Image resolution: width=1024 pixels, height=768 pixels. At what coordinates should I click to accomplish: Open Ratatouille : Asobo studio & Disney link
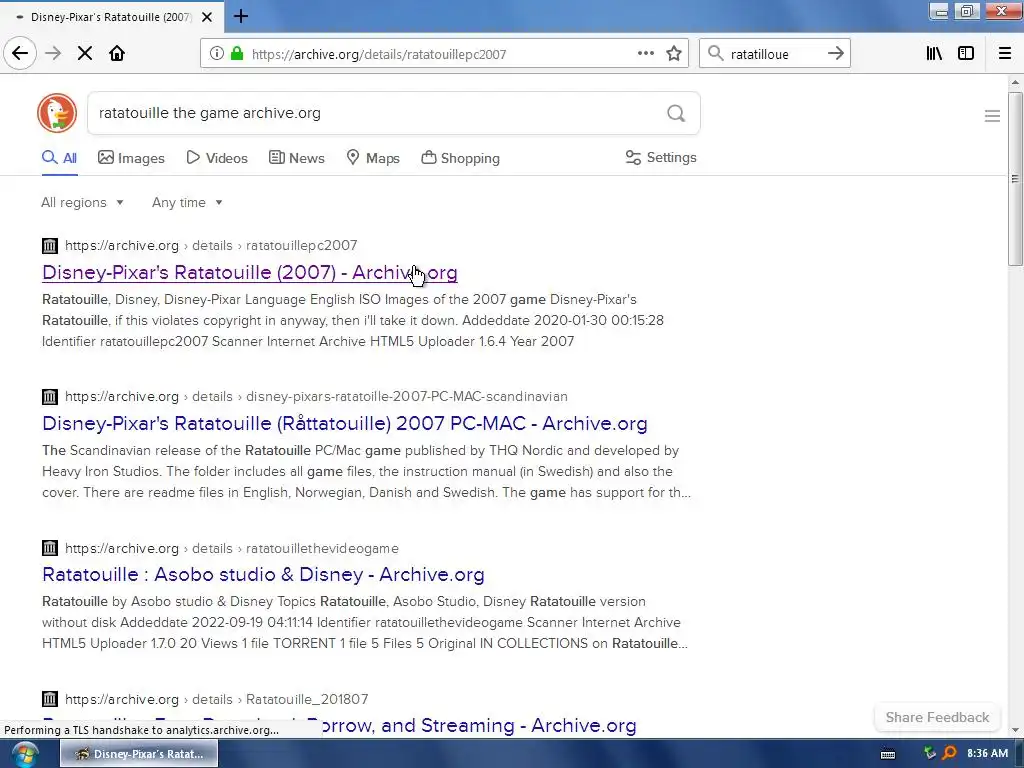[263, 575]
